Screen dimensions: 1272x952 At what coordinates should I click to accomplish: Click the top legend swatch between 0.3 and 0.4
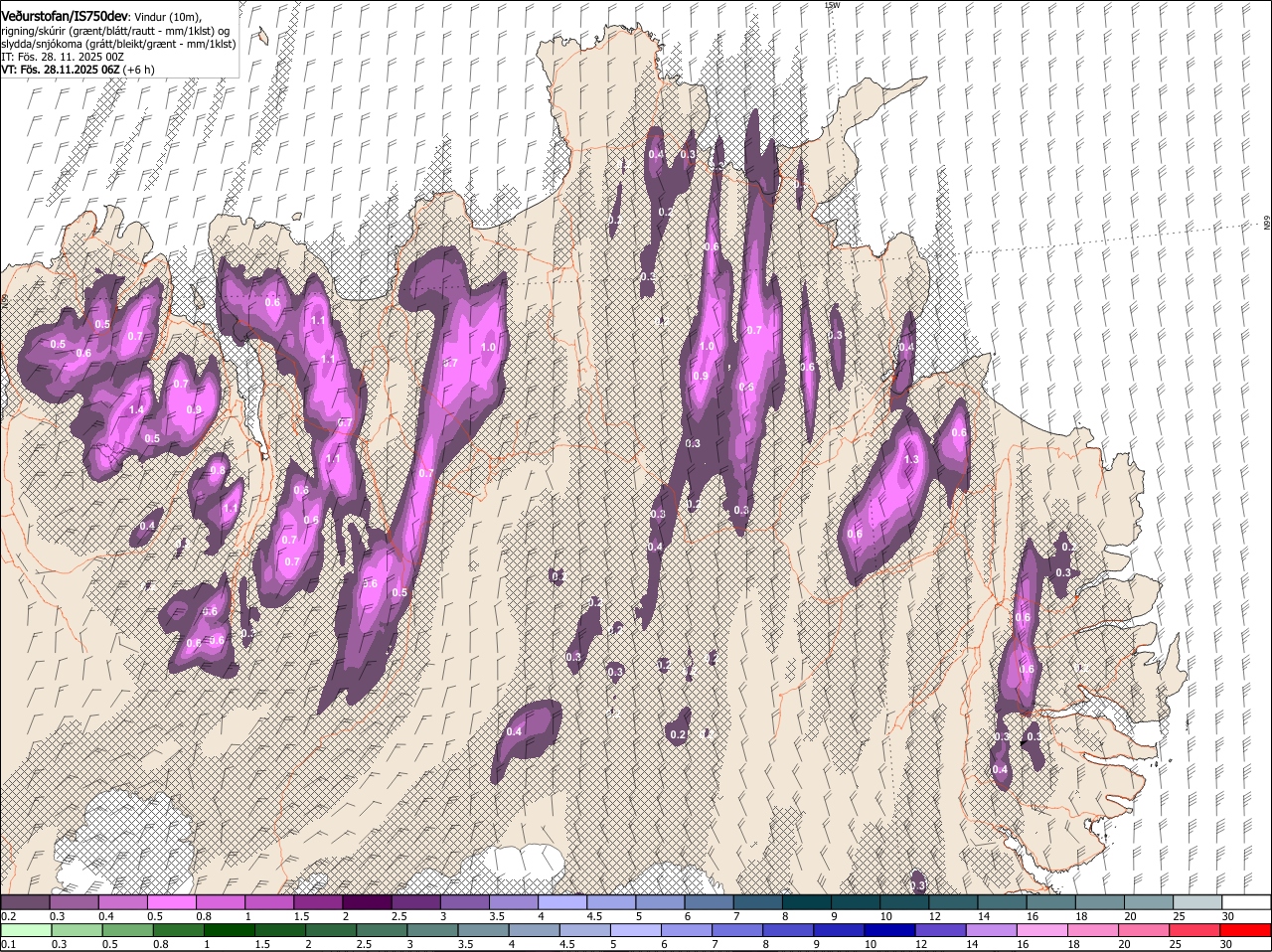[x=74, y=902]
